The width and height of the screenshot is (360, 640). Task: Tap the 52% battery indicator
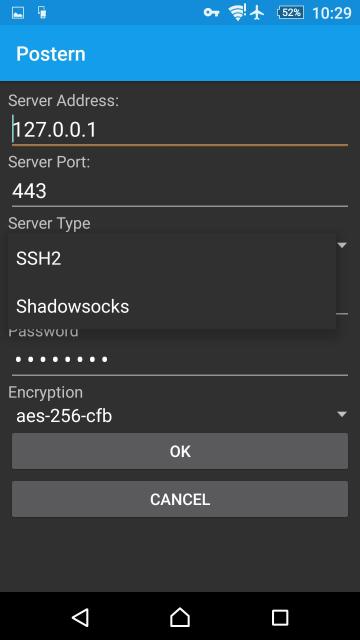tap(291, 13)
